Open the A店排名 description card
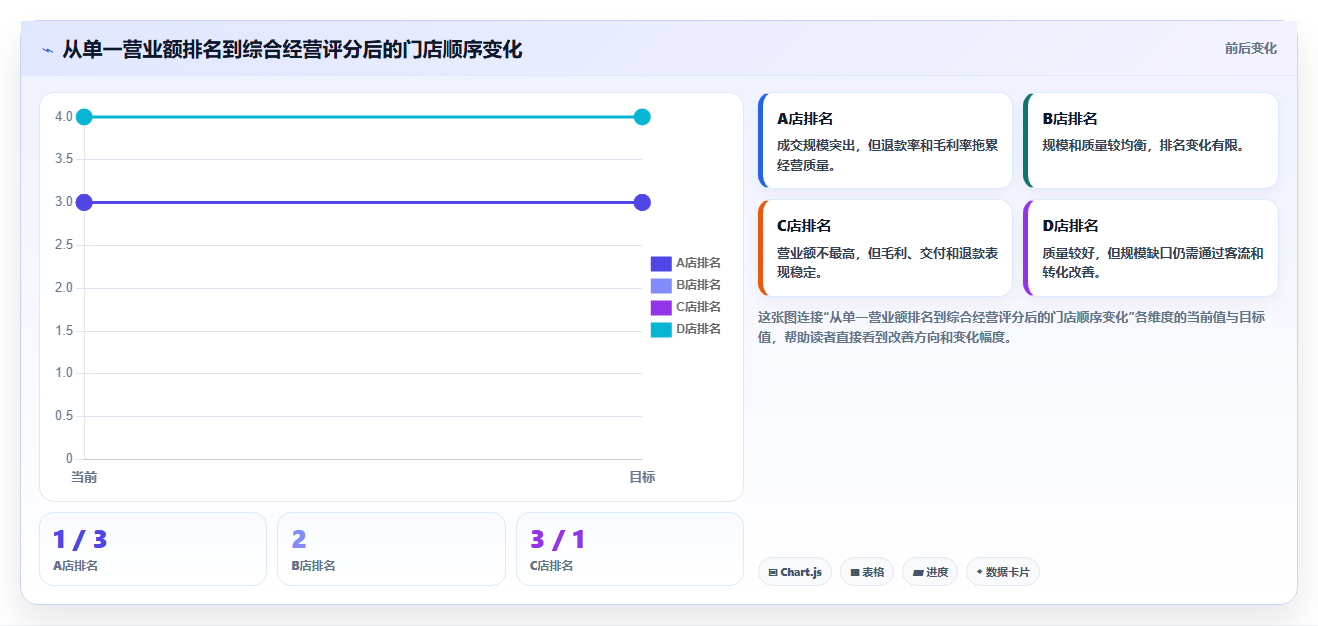The height and width of the screenshot is (626, 1318). (x=885, y=141)
